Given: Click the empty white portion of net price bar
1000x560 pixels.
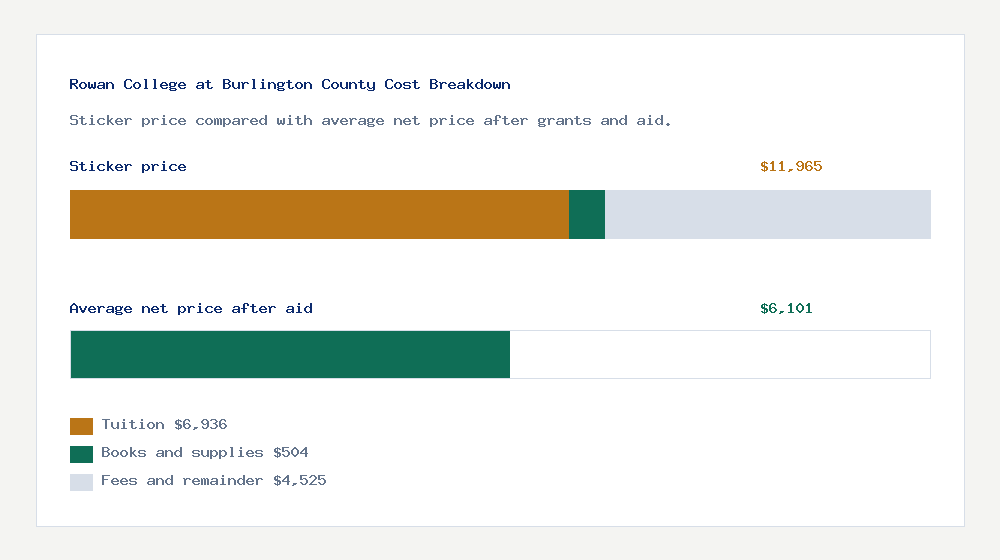Looking at the screenshot, I should tap(720, 355).
